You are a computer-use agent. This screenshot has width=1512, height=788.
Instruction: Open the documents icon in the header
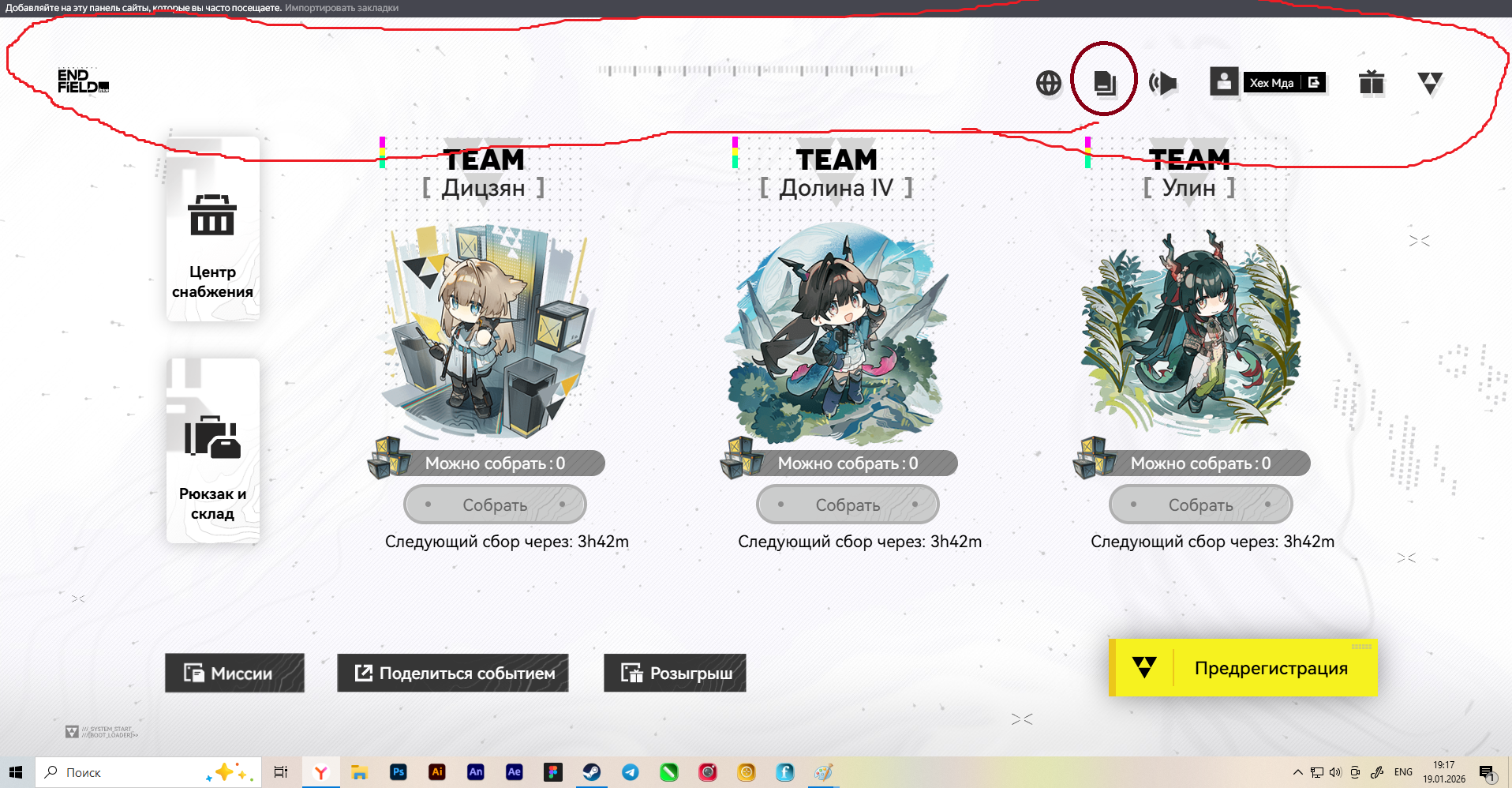(1105, 82)
